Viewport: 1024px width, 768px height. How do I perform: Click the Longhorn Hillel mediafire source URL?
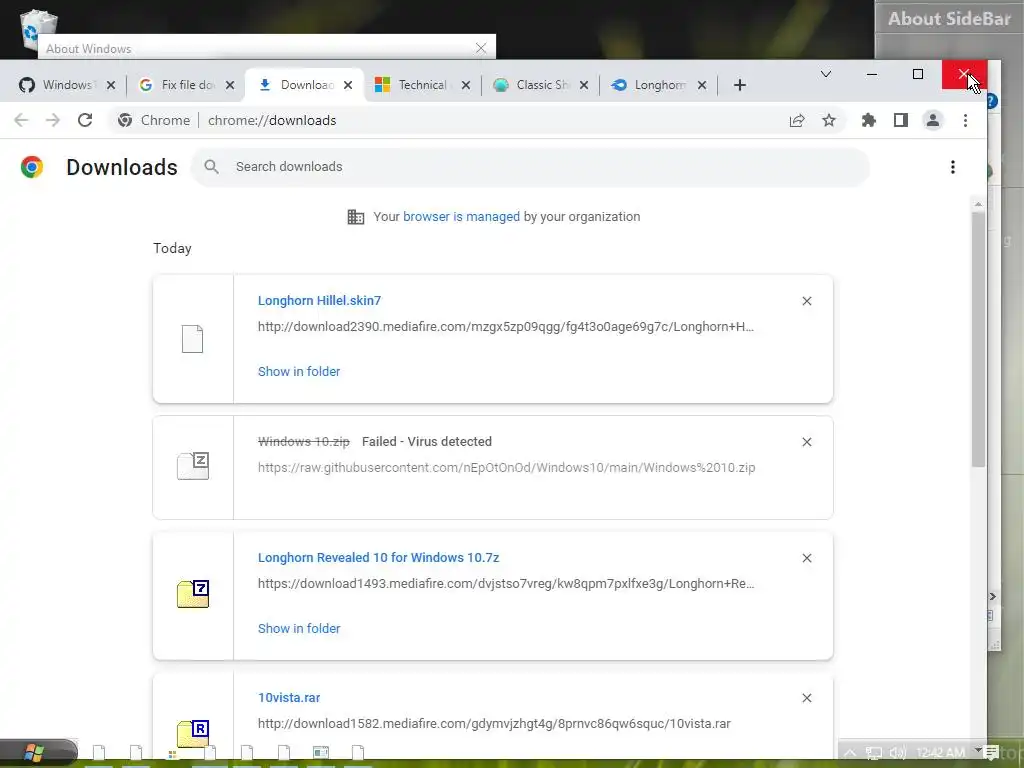point(505,327)
